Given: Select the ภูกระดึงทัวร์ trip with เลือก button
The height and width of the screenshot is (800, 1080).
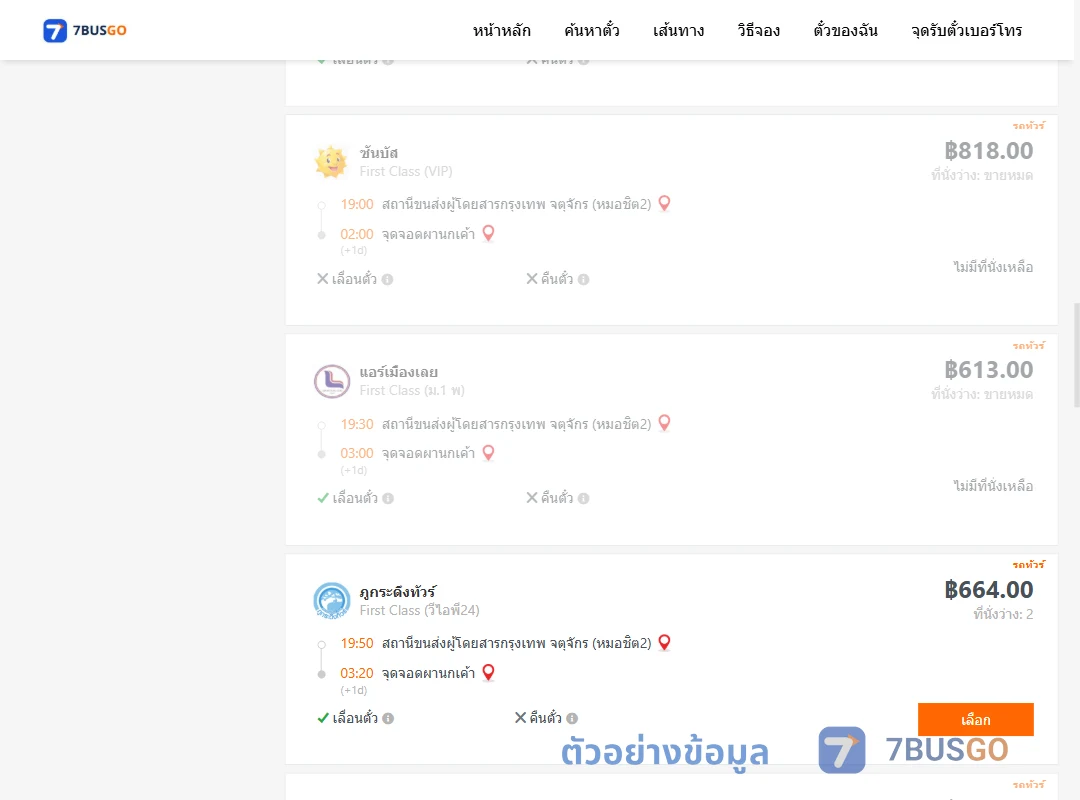Looking at the screenshot, I should [975, 719].
